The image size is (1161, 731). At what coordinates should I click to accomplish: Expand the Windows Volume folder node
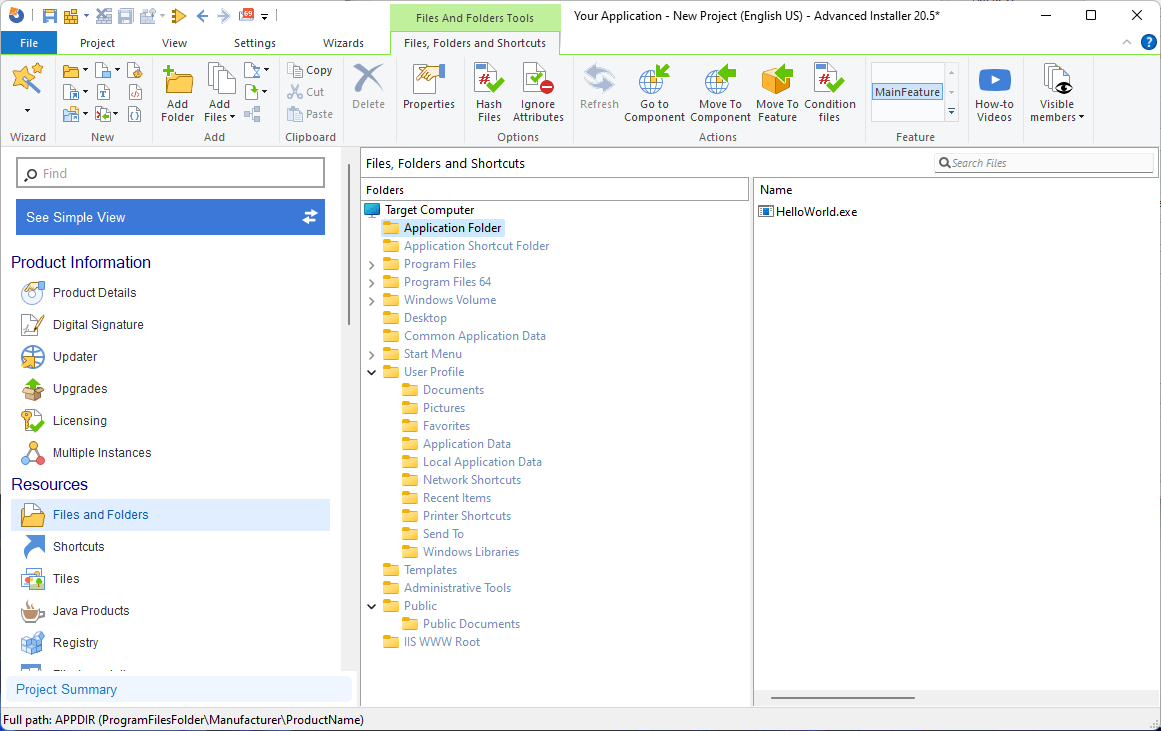click(372, 301)
